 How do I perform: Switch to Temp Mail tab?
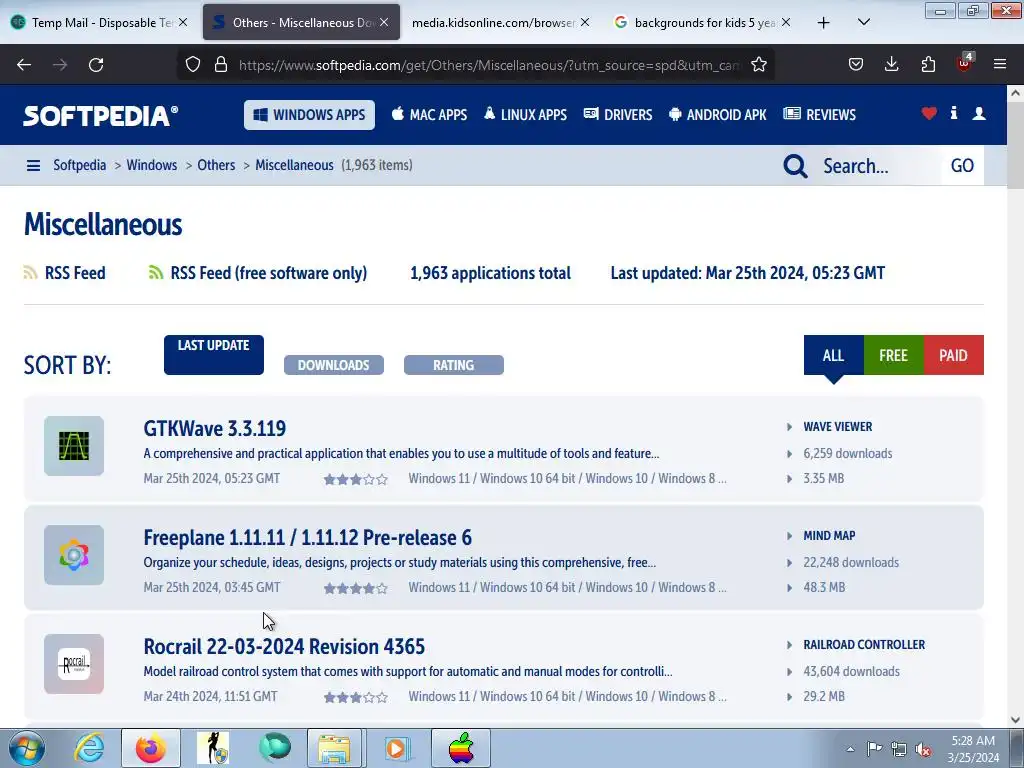pos(99,23)
